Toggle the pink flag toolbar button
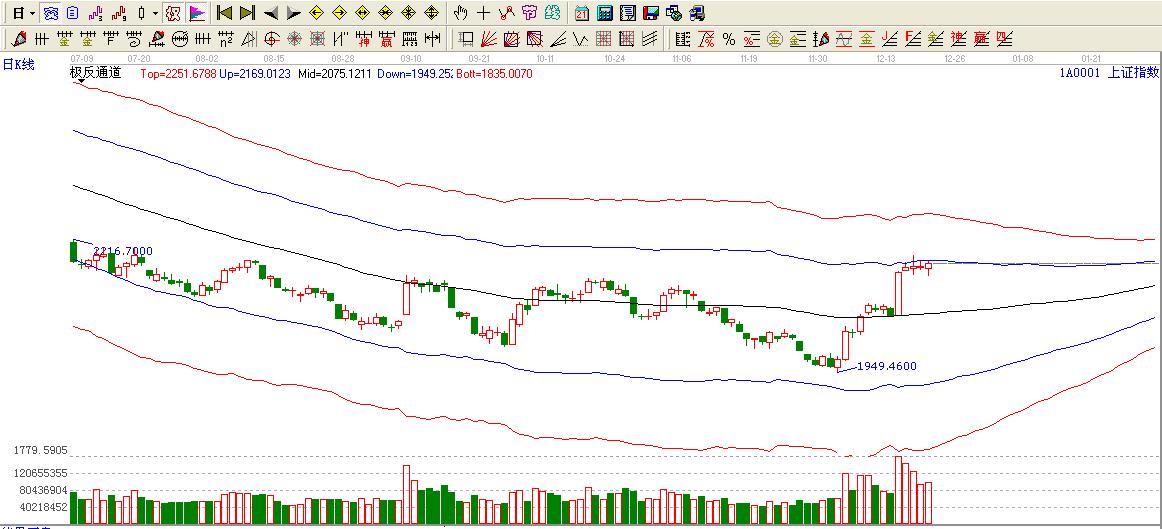Image resolution: width=1162 pixels, height=529 pixels. coord(196,13)
